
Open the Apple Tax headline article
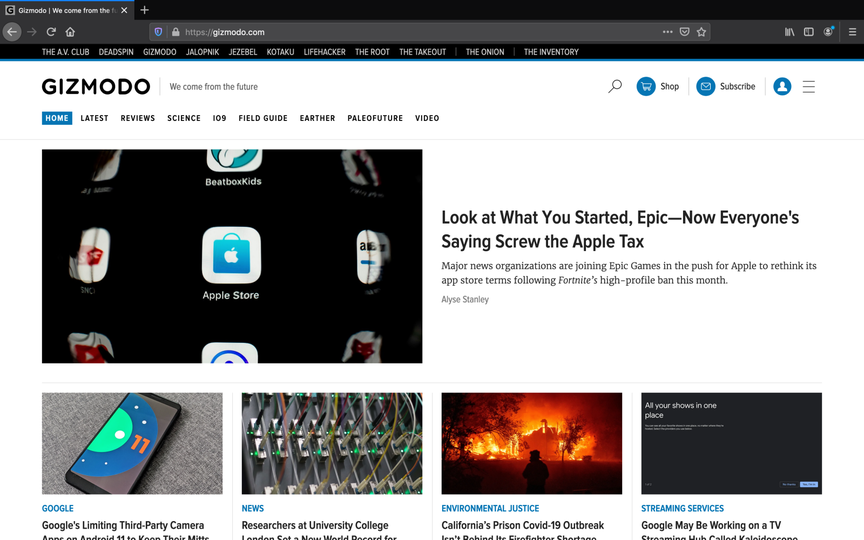point(620,229)
